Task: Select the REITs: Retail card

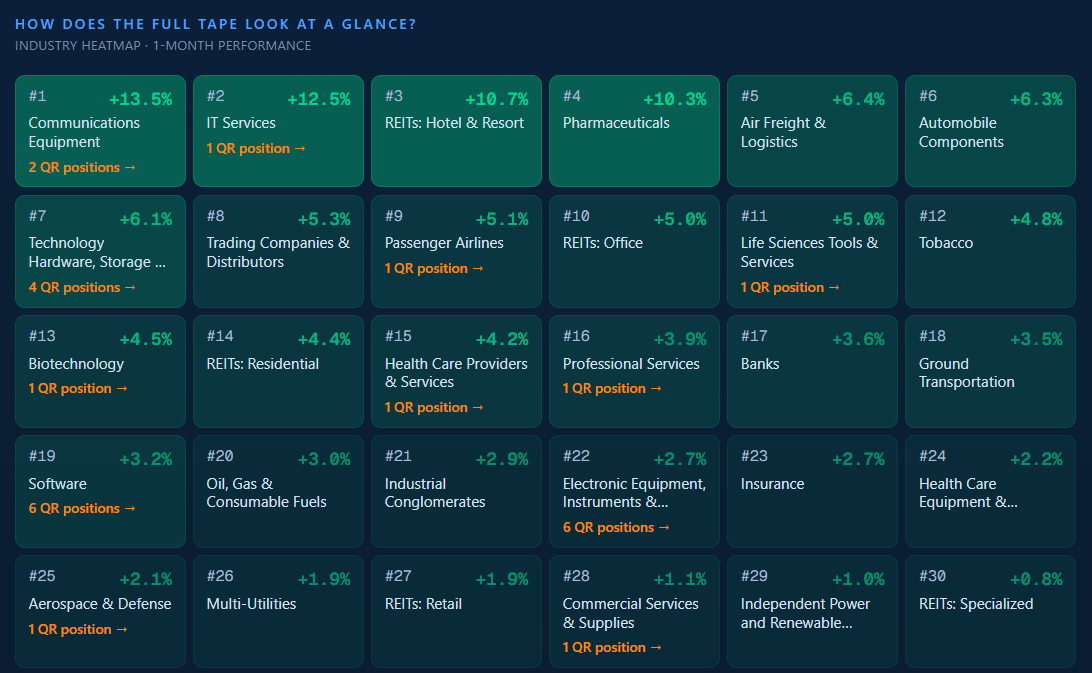Action: 456,612
